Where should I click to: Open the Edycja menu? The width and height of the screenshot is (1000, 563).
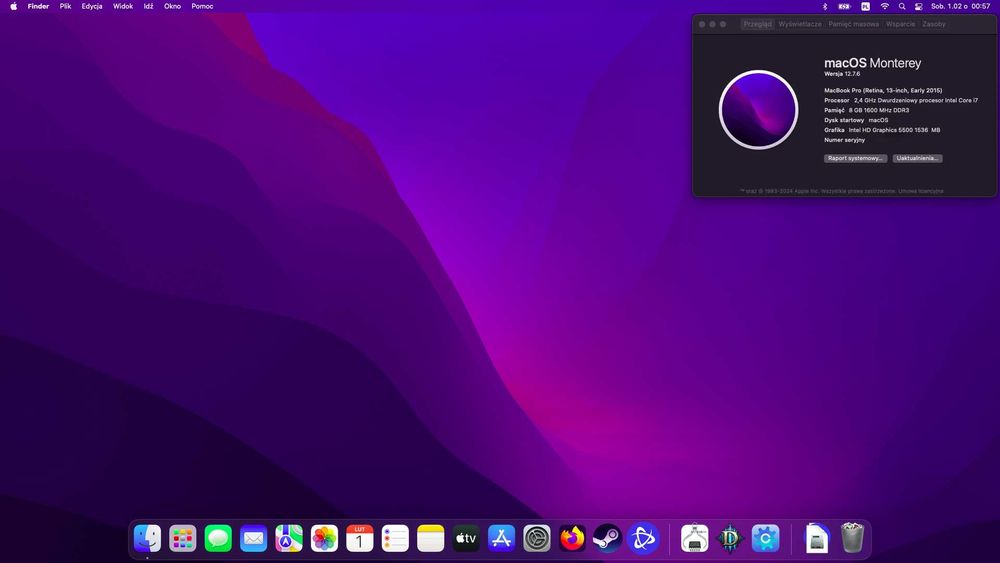(x=92, y=6)
